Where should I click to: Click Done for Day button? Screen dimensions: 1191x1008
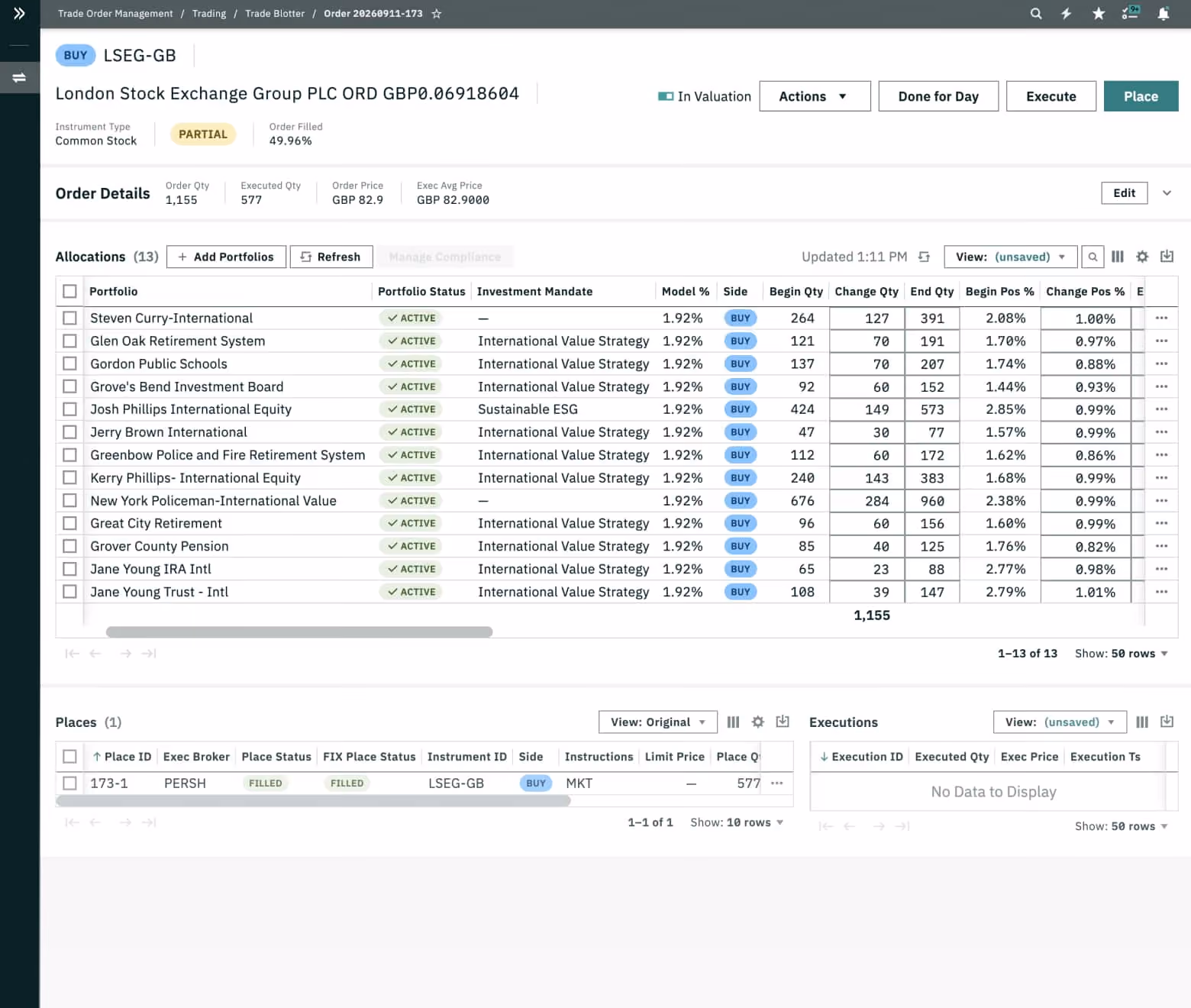tap(938, 96)
